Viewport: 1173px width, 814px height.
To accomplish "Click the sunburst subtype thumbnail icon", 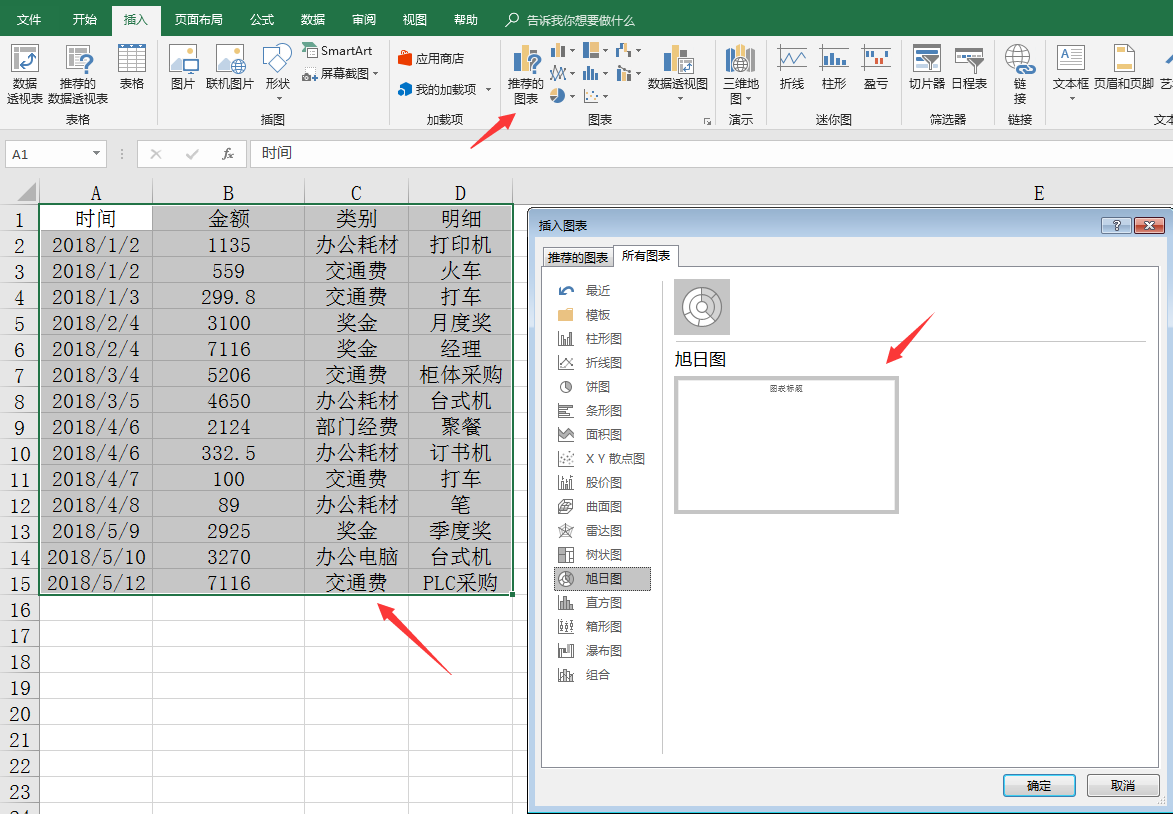I will [702, 307].
